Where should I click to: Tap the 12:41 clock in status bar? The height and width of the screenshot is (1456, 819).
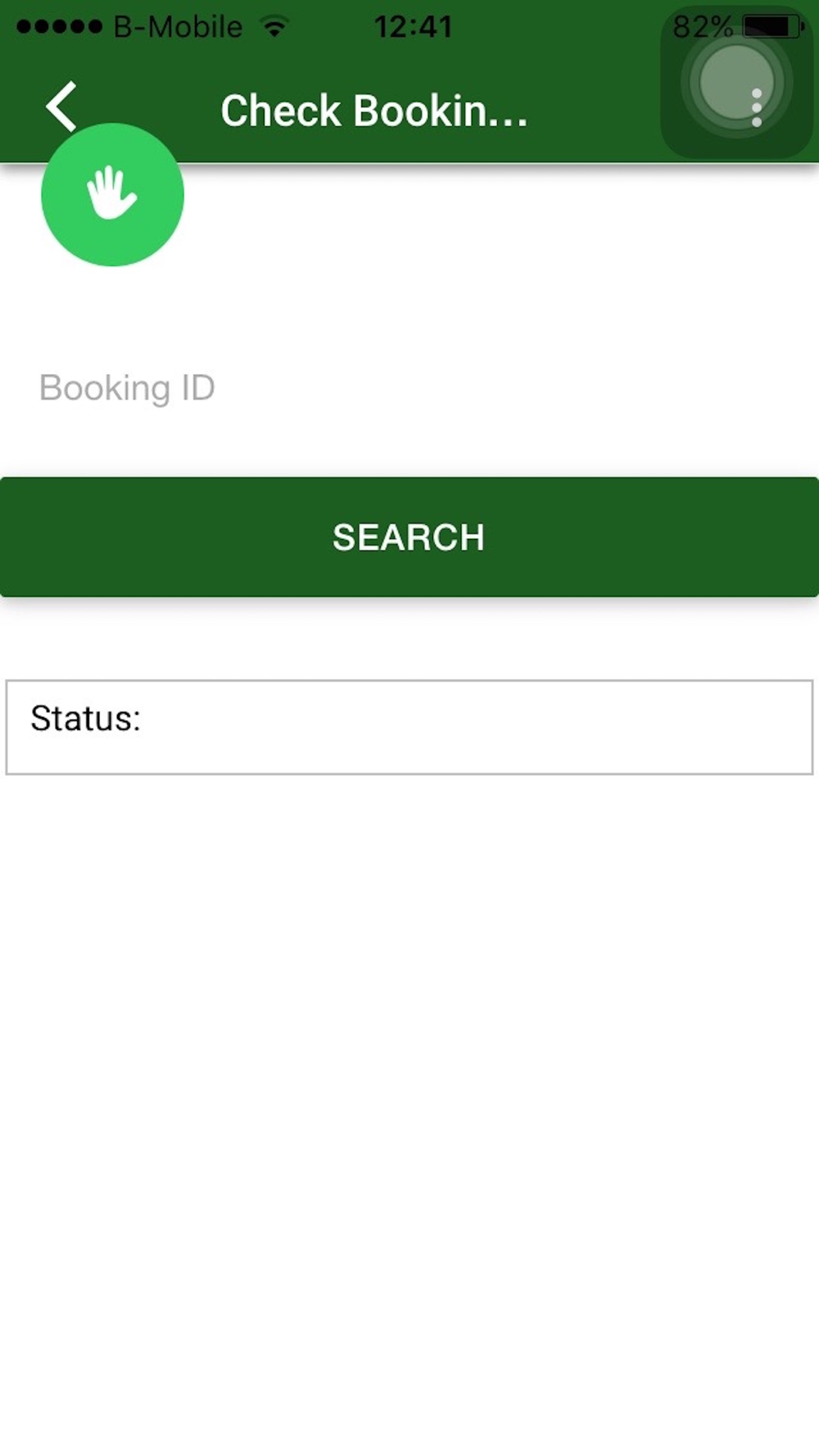pos(413,27)
